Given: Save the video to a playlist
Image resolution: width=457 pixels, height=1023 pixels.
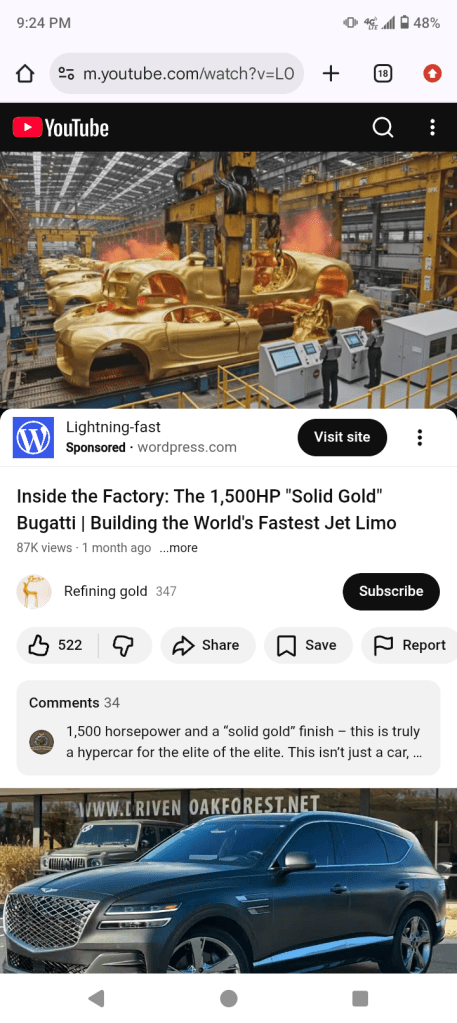Looking at the screenshot, I should (x=308, y=645).
